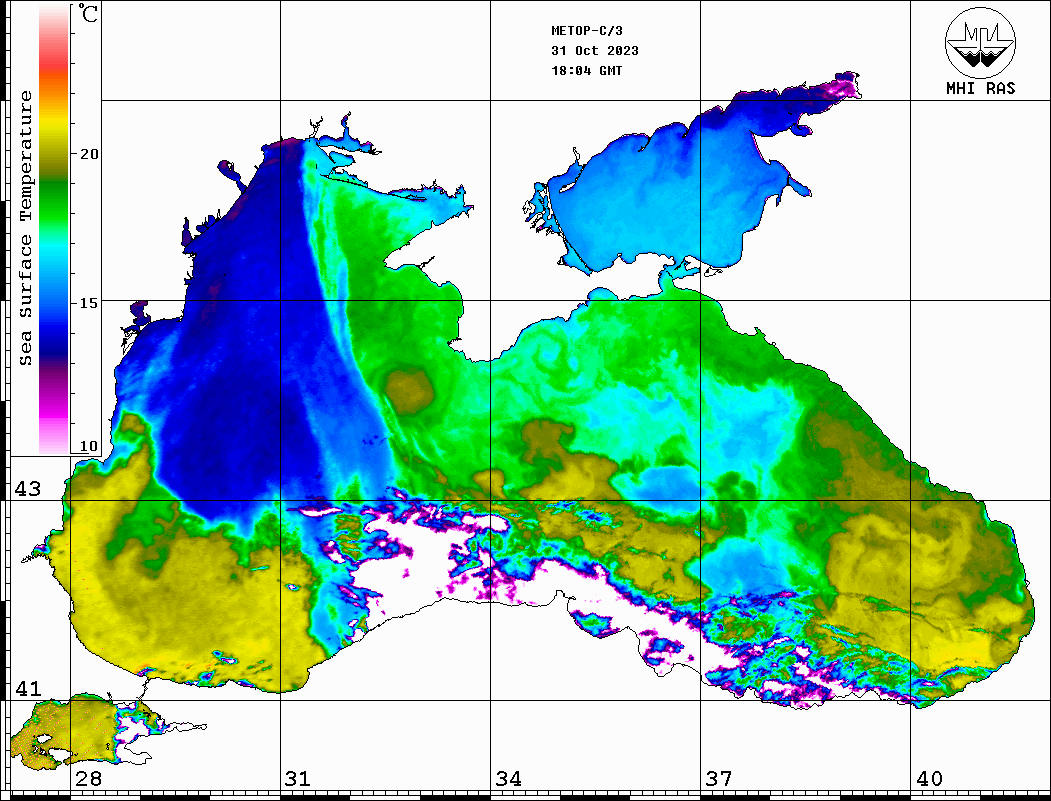Viewport: 1051px width, 801px height.
Task: Click longitude label '40'
Action: click(x=929, y=779)
